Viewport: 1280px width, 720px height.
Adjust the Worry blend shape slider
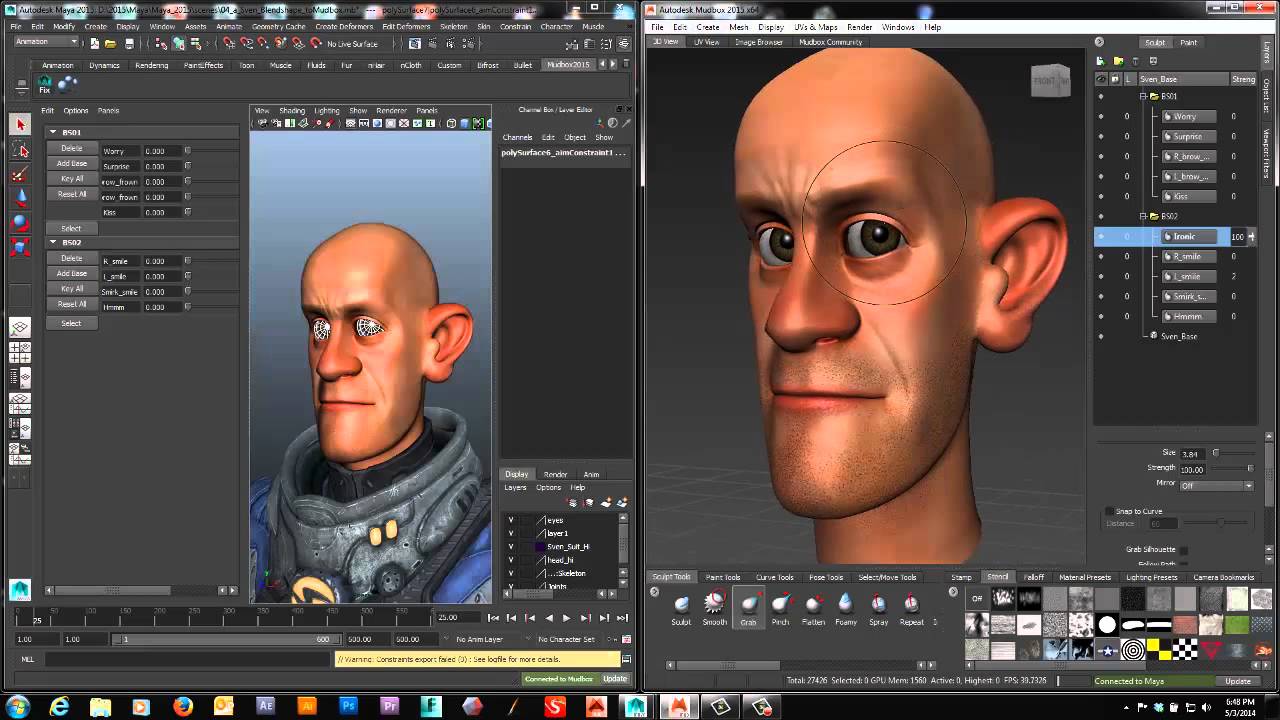[187, 151]
